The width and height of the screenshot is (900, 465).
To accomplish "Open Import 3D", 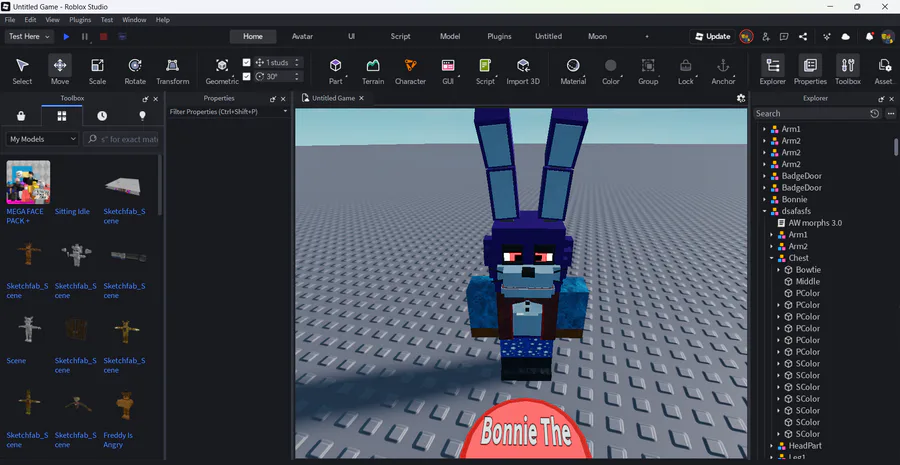I will tap(523, 71).
